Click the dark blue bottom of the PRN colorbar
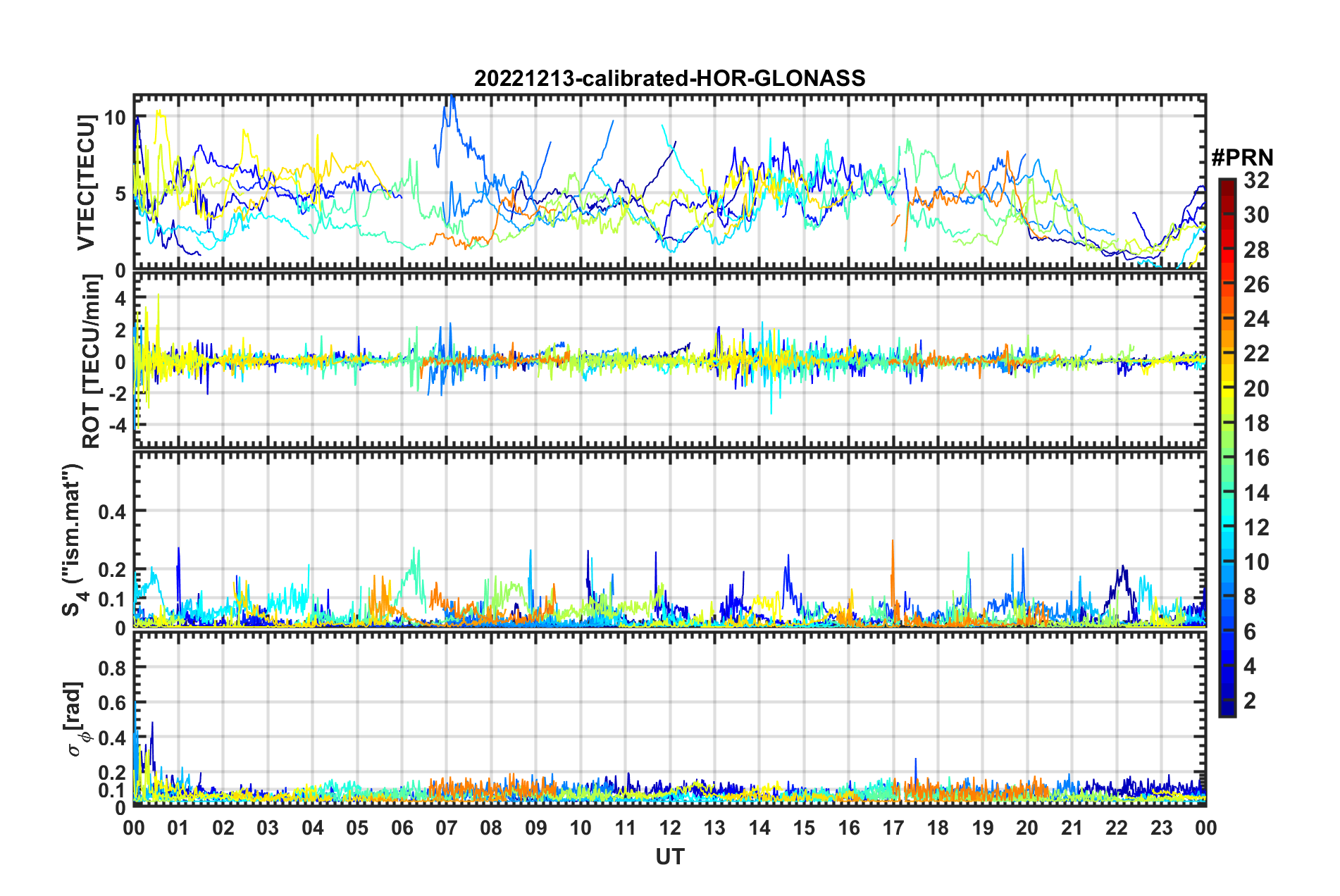Screen dimensions: 1340x896 pyautogui.click(x=1227, y=709)
